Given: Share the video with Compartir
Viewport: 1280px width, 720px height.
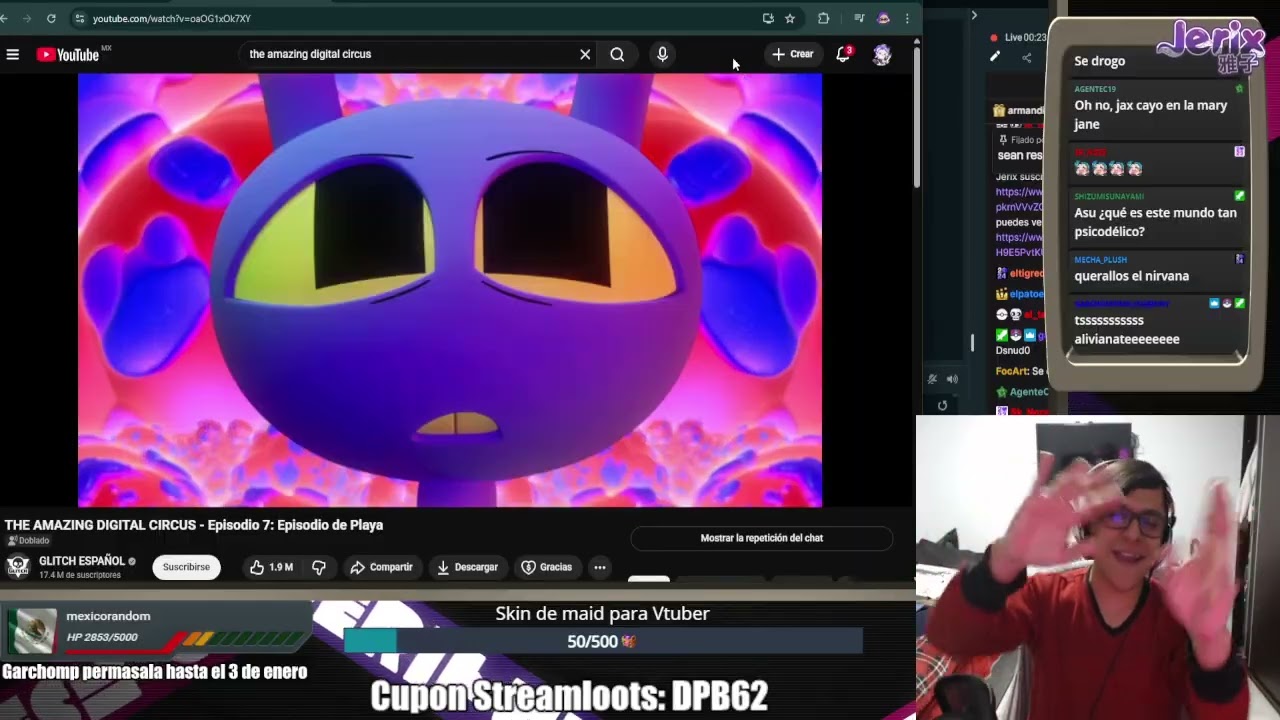Looking at the screenshot, I should (381, 567).
